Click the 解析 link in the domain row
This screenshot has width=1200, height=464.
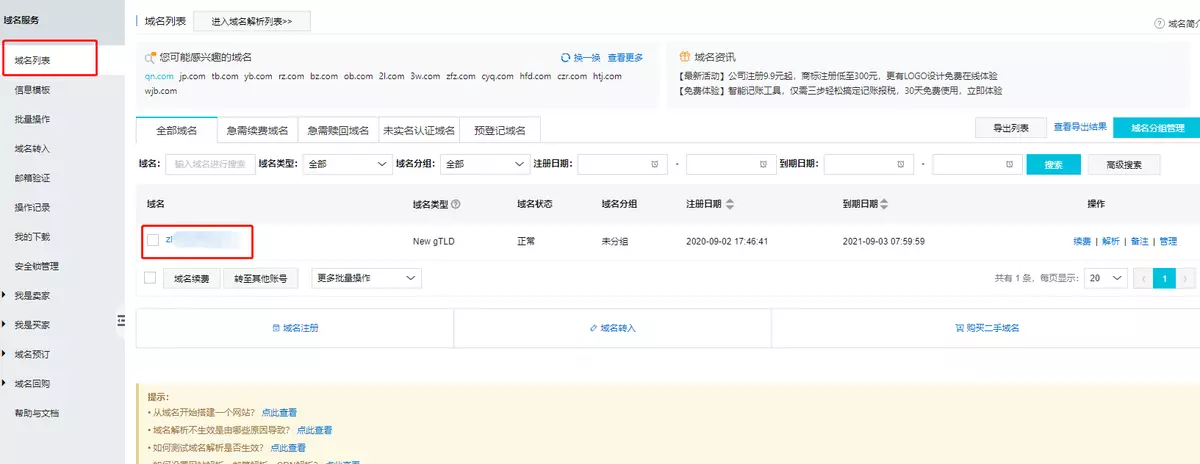click(x=1111, y=241)
